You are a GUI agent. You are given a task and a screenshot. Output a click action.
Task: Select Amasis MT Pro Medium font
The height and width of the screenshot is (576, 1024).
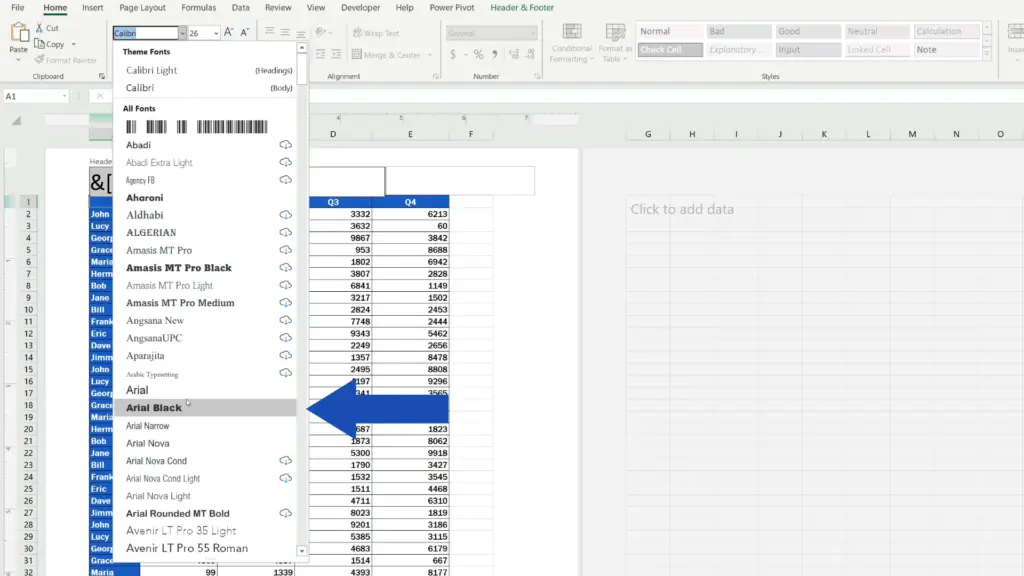pyautogui.click(x=205, y=302)
